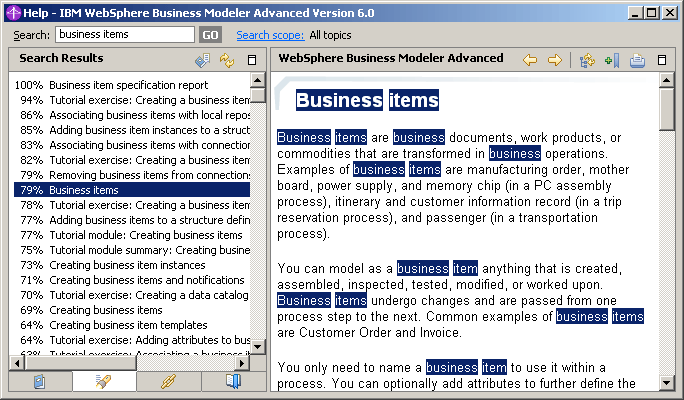Minimize the Help window
This screenshot has width=684, height=400.
[635, 13]
